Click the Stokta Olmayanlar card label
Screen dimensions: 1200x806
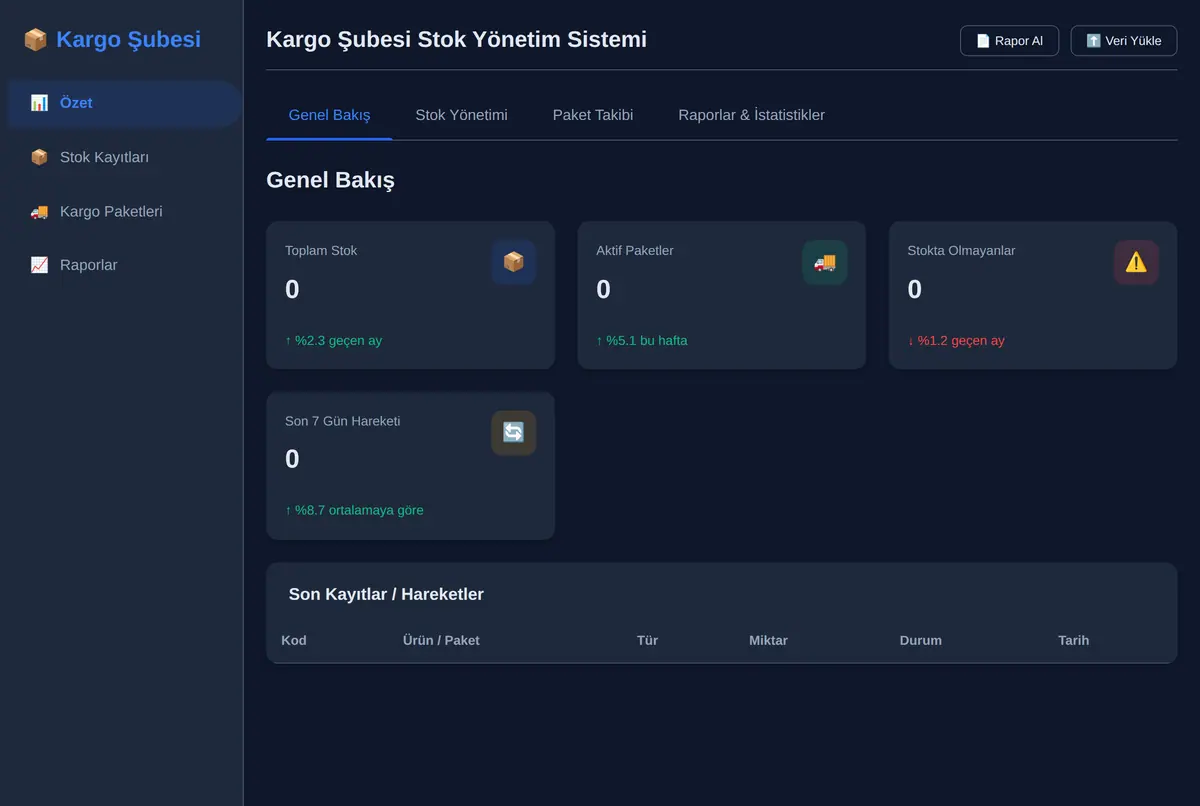click(961, 251)
